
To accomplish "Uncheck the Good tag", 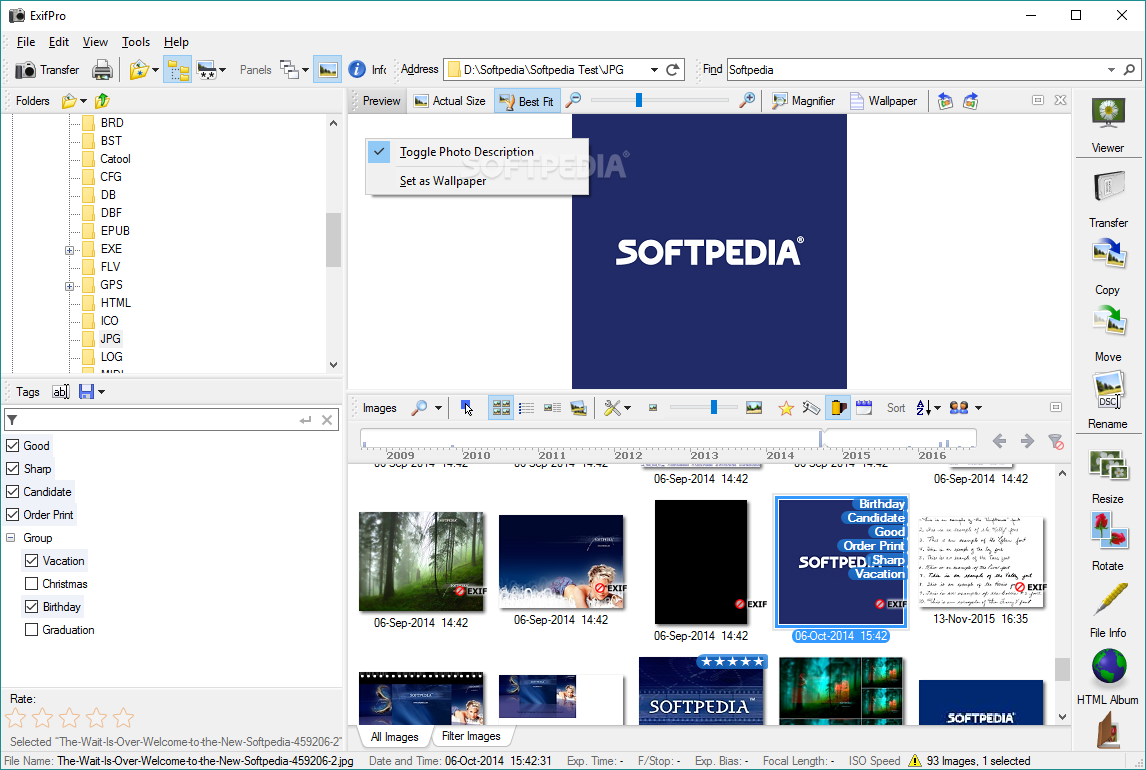I will click(12, 446).
